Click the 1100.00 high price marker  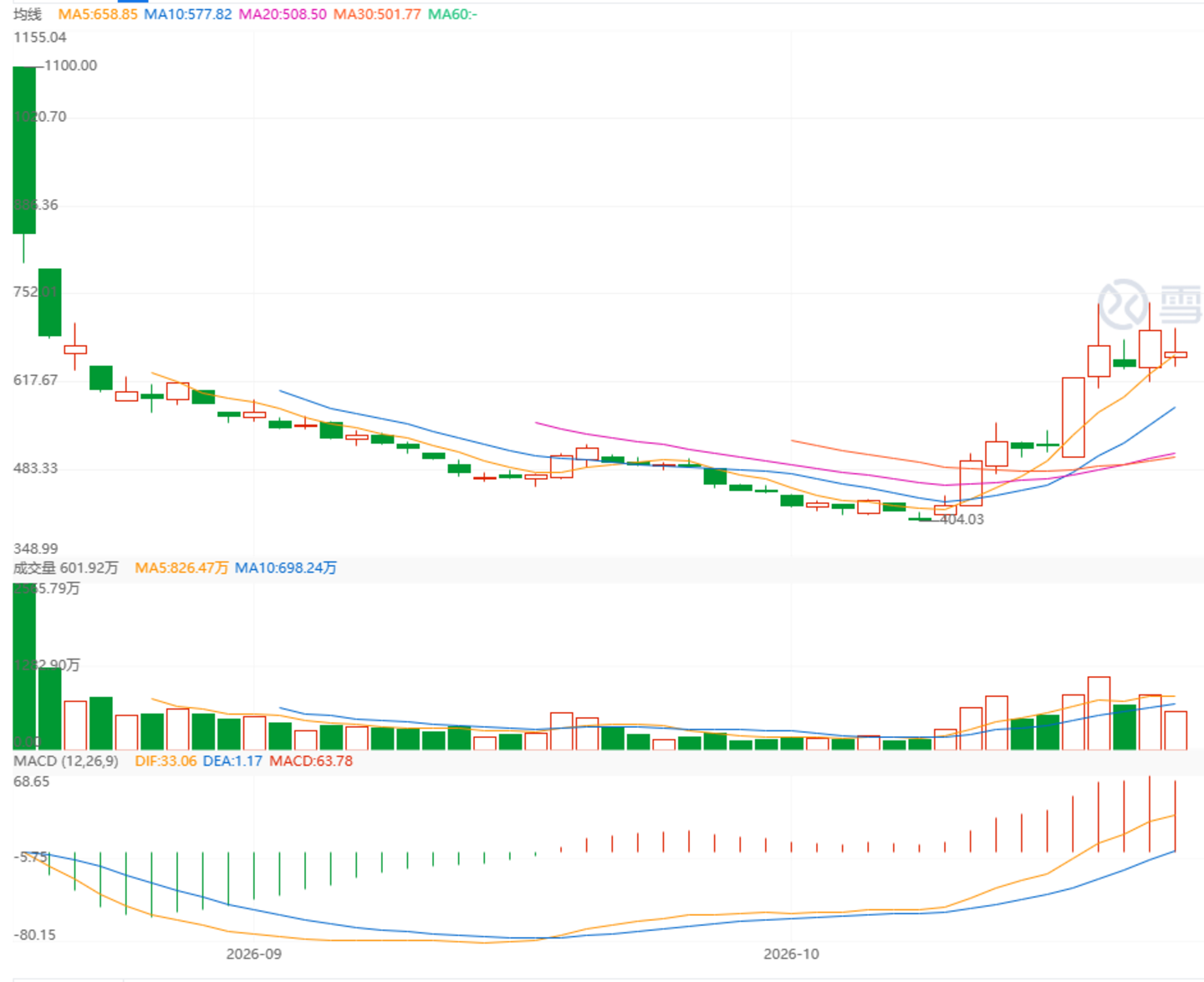pyautogui.click(x=71, y=65)
